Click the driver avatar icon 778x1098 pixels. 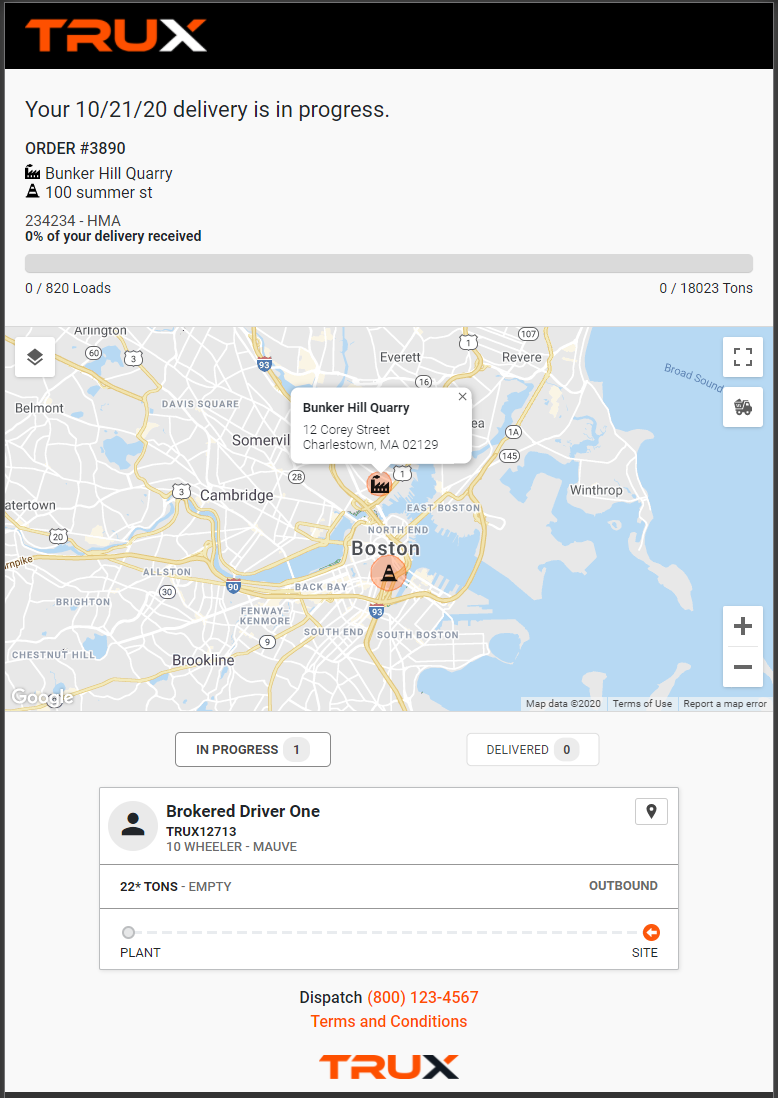[133, 826]
